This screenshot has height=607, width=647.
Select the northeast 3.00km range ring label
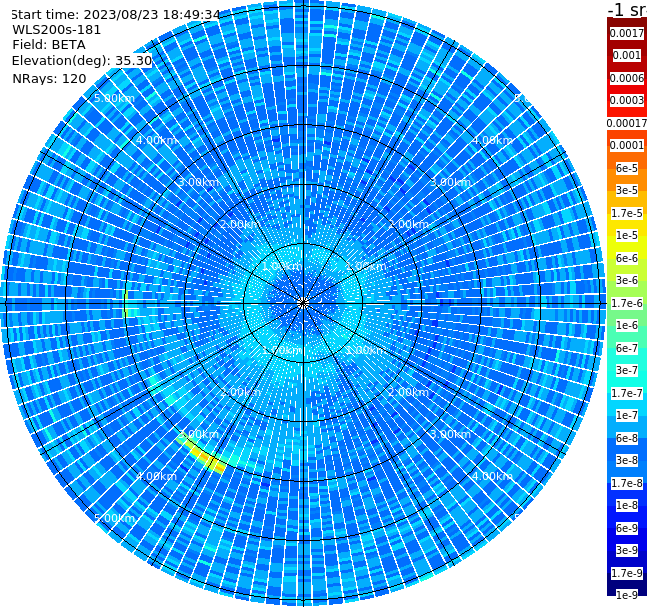pyautogui.click(x=450, y=182)
